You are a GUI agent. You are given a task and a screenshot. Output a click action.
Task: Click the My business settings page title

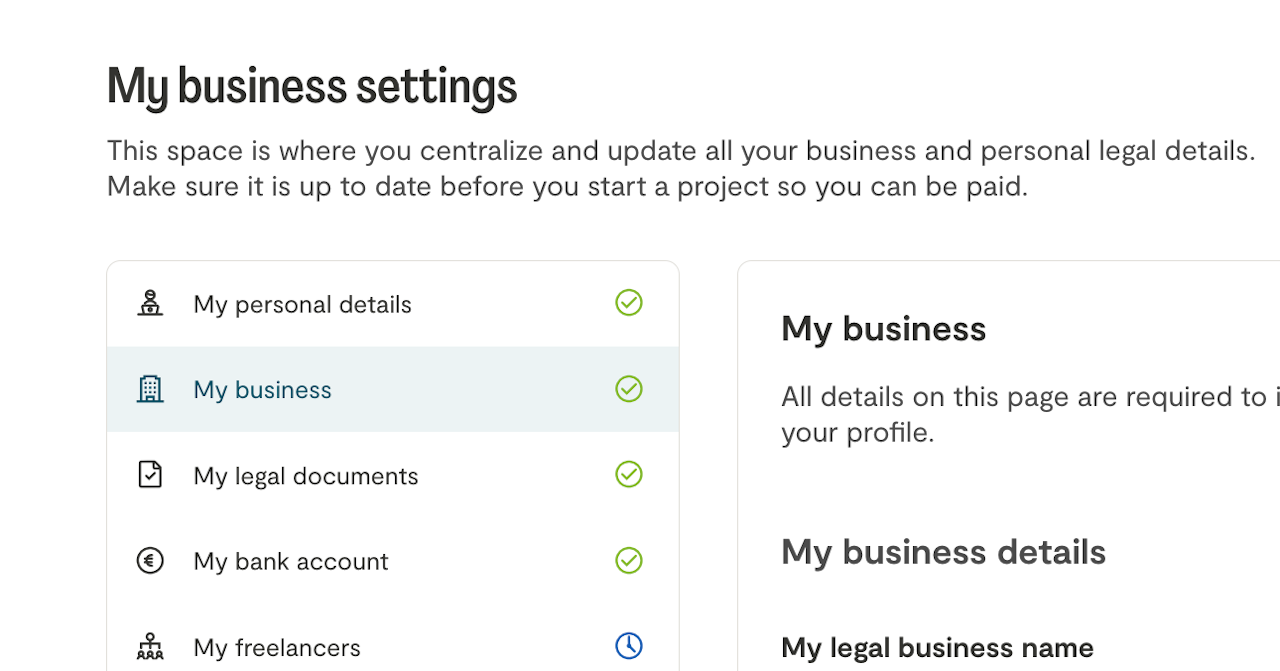coord(312,87)
